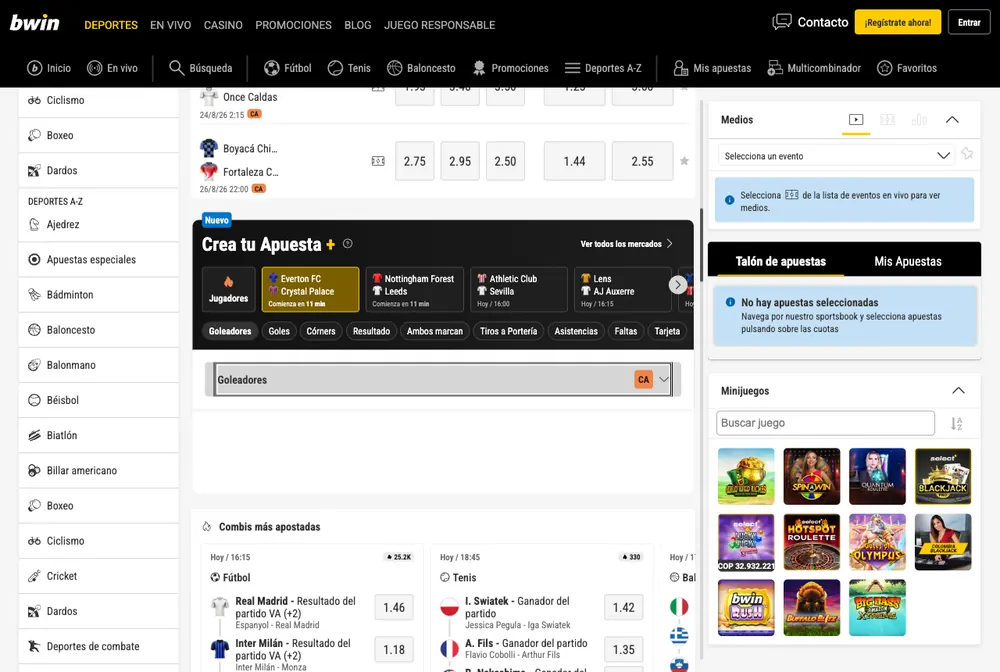Open Apuestas especiales in the sidebar
The image size is (1000, 672).
click(x=99, y=259)
